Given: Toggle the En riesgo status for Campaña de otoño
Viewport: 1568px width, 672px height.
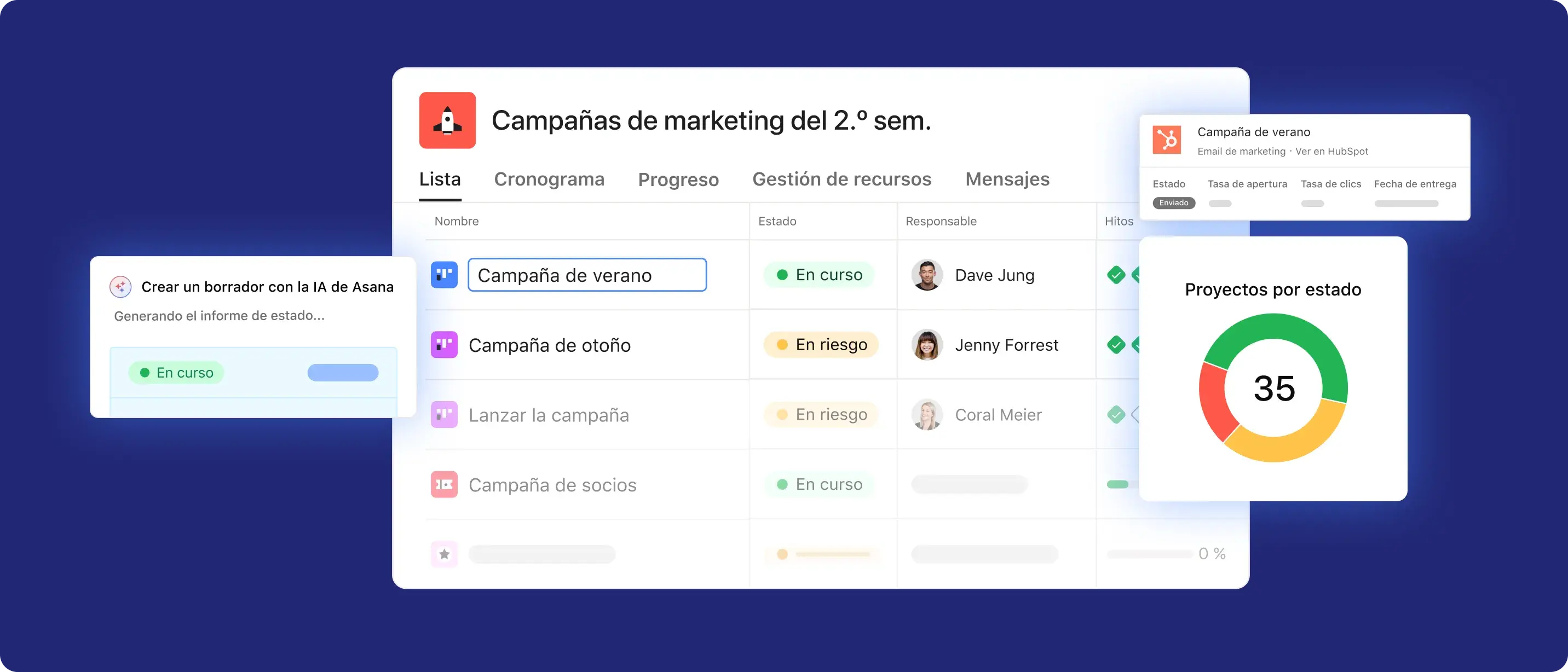Looking at the screenshot, I should tap(820, 344).
